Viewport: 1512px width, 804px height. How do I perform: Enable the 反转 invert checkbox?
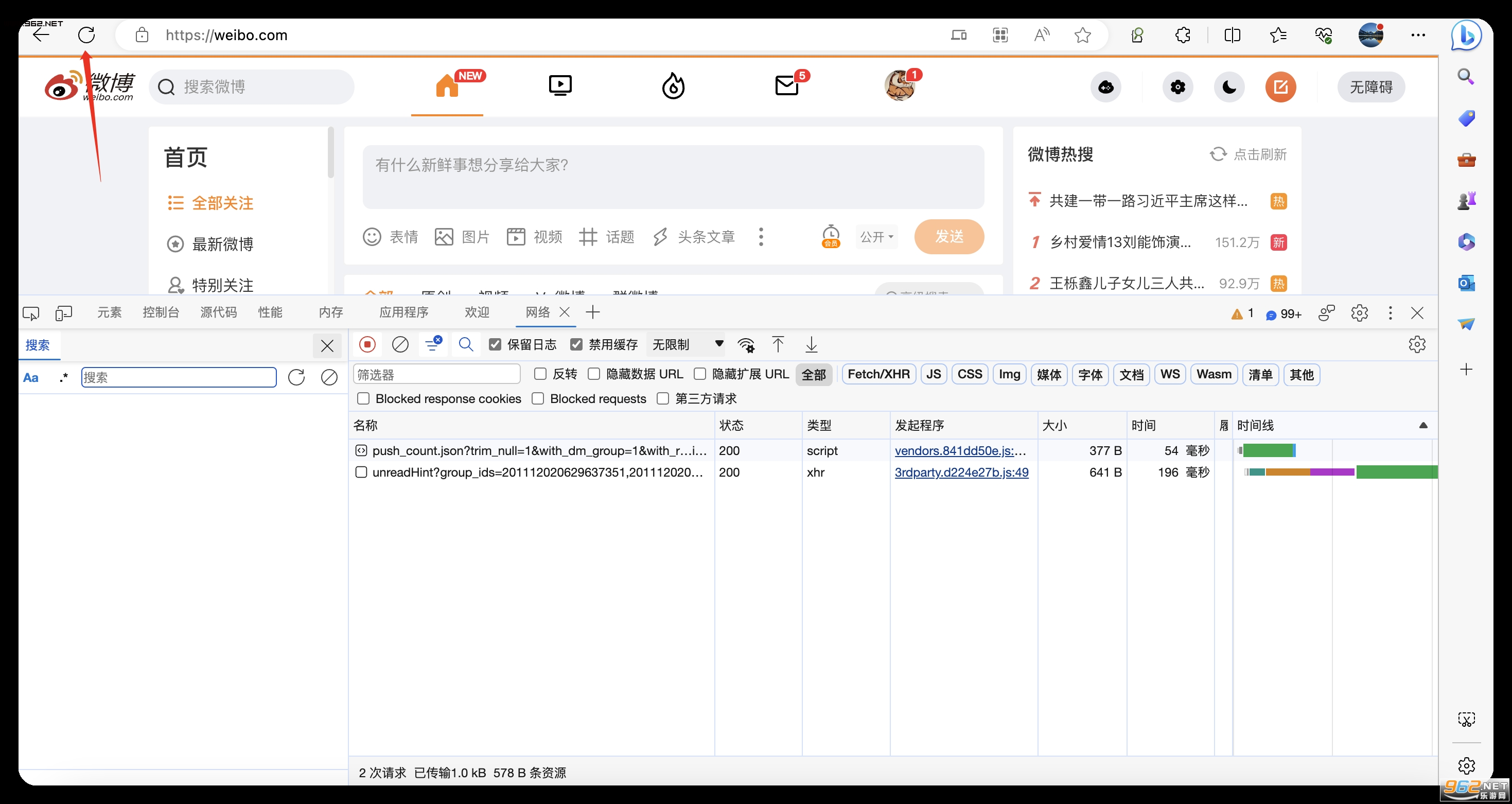click(540, 374)
